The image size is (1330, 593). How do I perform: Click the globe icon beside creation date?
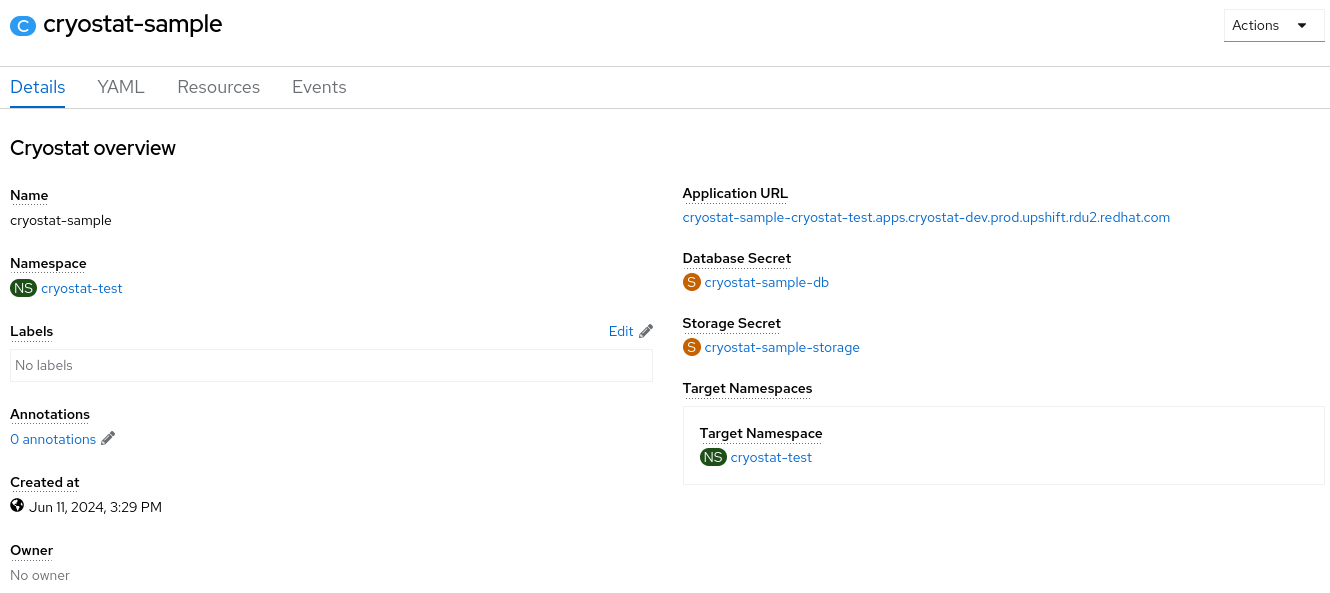point(17,506)
